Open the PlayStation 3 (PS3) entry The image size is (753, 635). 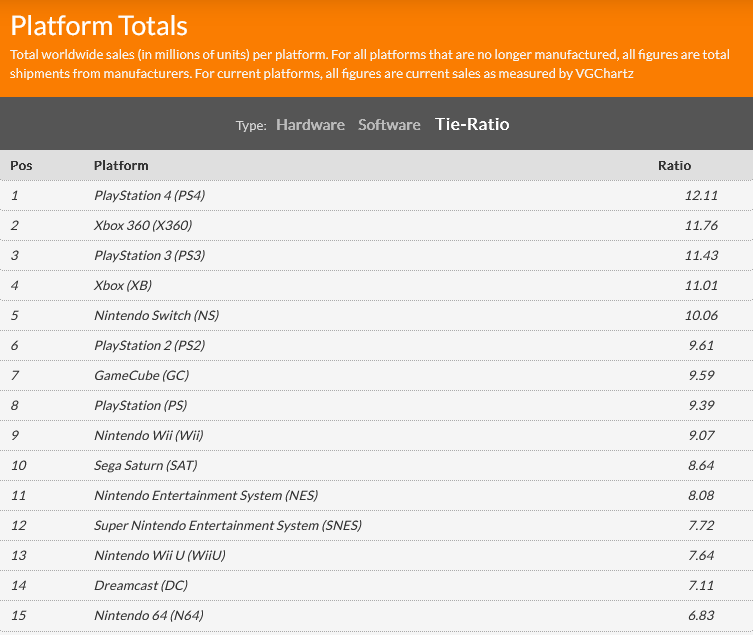pyautogui.click(x=149, y=256)
